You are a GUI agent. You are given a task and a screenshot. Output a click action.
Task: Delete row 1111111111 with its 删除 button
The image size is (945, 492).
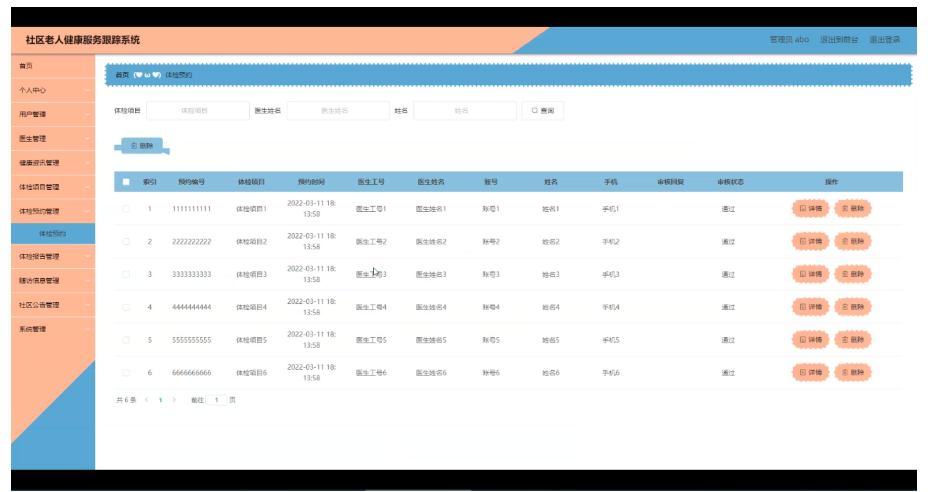(853, 209)
